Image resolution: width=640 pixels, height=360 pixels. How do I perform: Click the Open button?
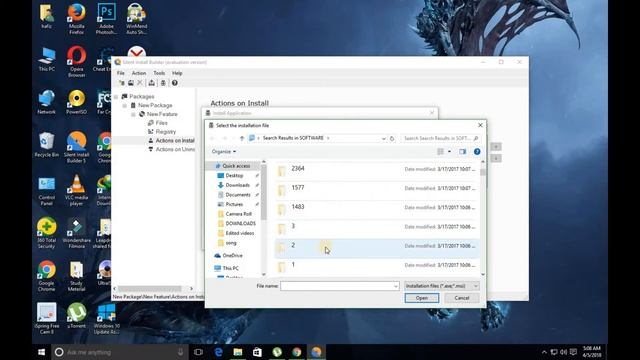coord(422,298)
